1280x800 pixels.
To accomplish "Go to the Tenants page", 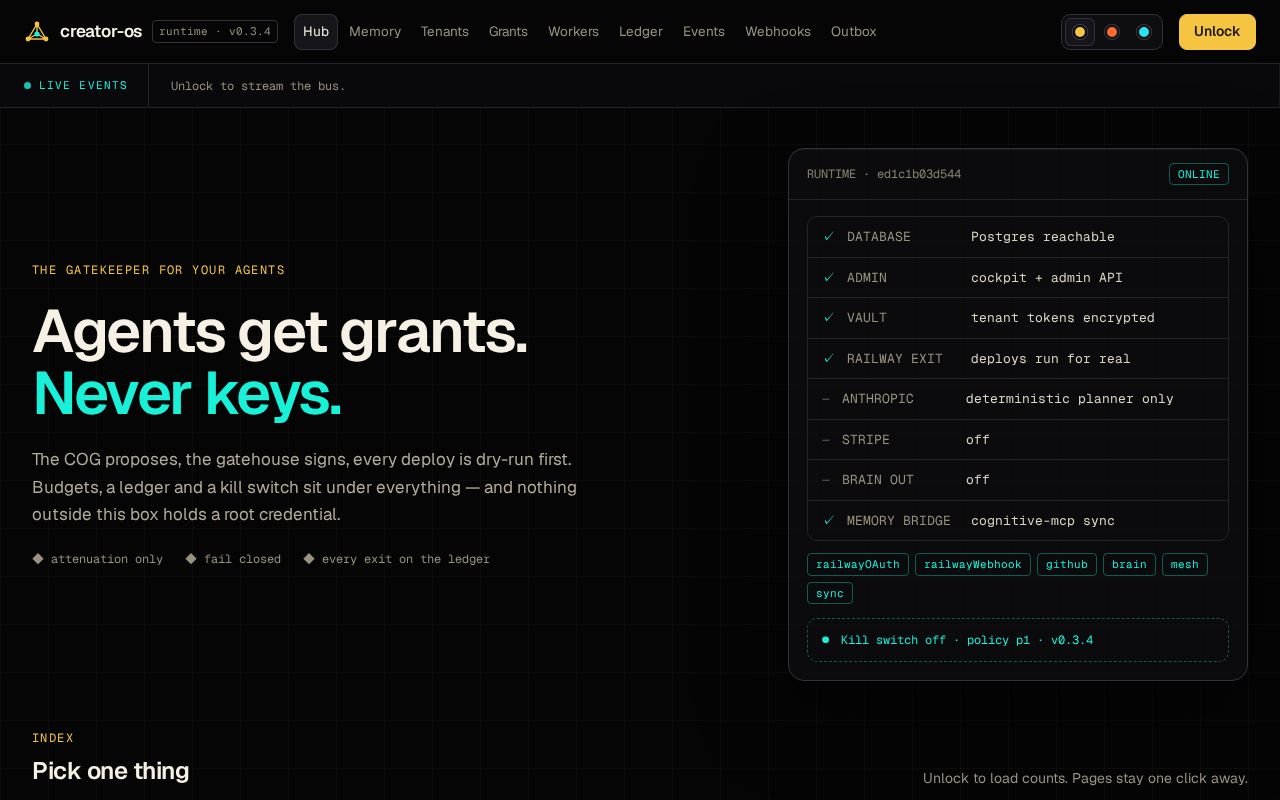I will [x=445, y=32].
